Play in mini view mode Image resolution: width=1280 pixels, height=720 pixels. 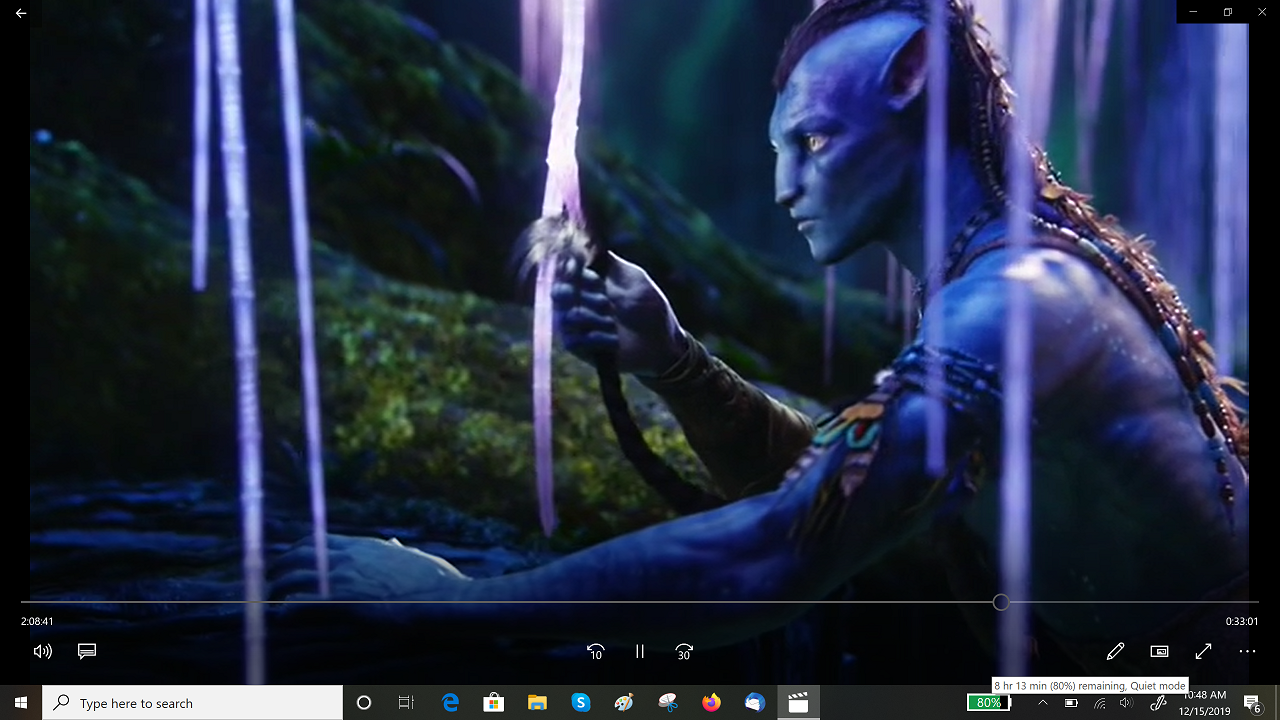tap(1159, 651)
